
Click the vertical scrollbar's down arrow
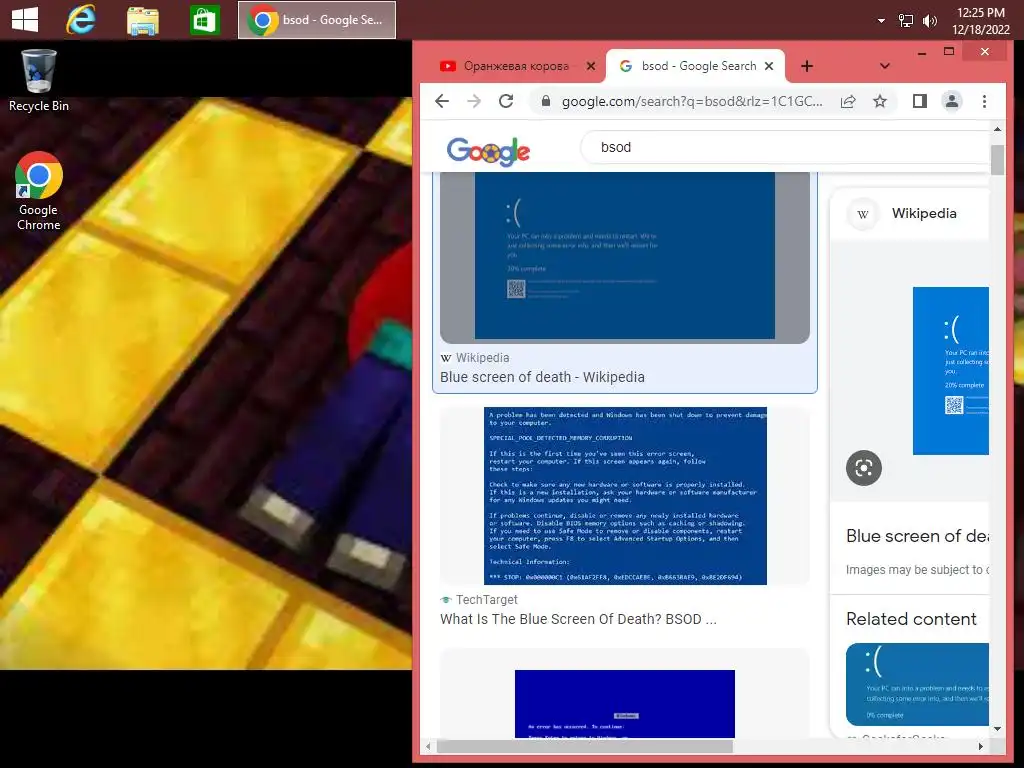997,729
